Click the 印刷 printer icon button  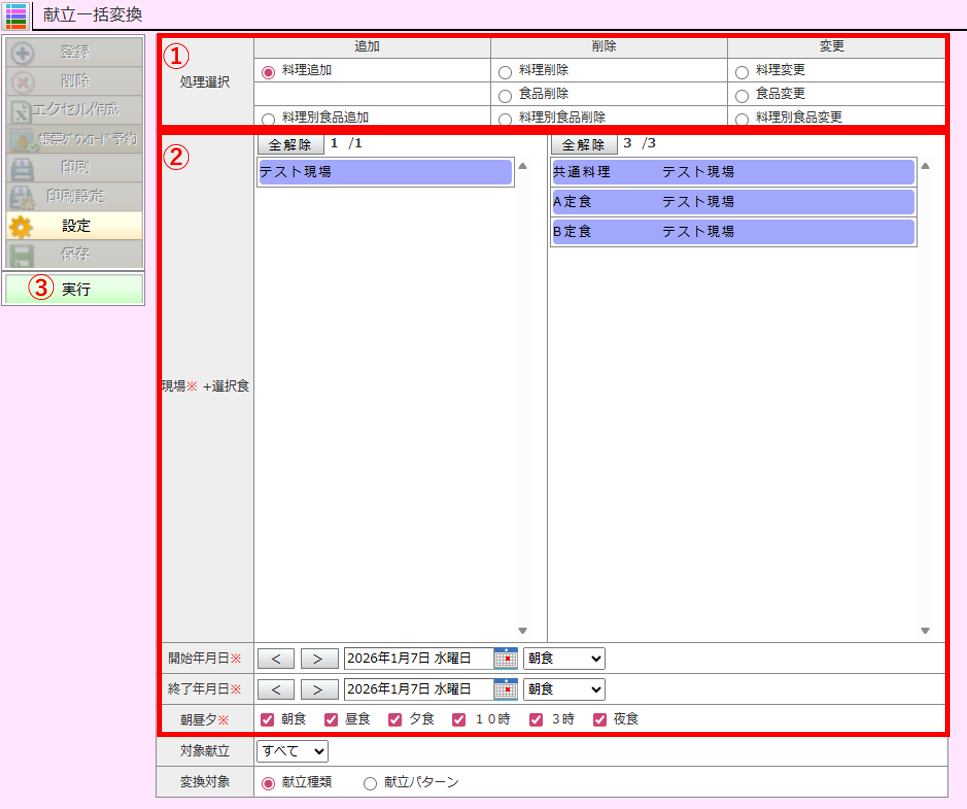[22, 168]
